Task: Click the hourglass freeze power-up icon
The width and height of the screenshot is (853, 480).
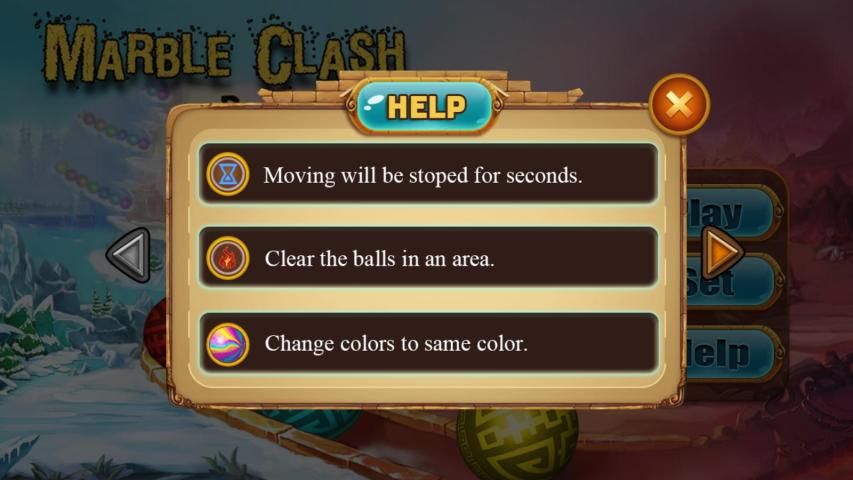Action: coord(227,174)
